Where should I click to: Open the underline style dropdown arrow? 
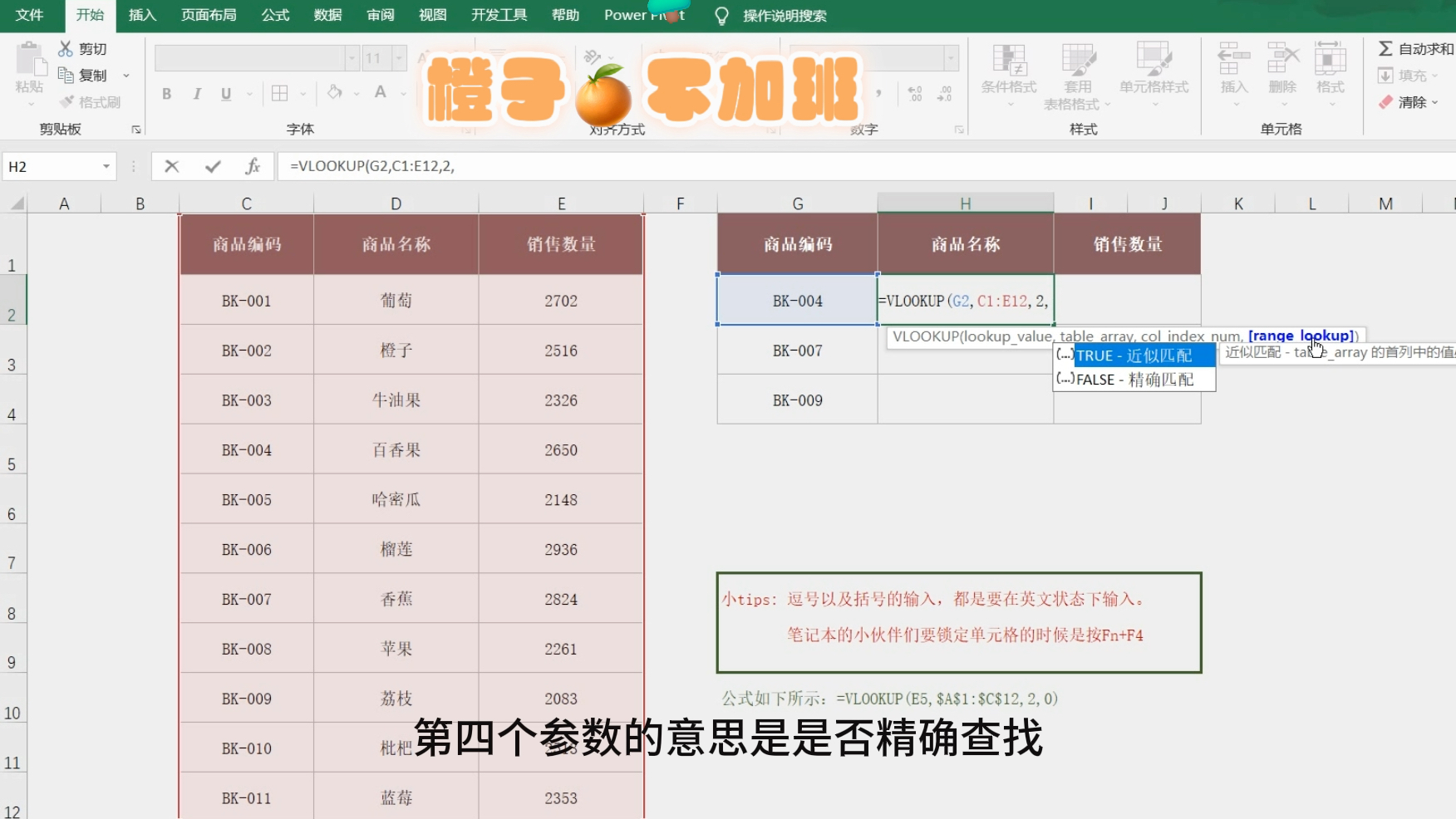point(248,94)
